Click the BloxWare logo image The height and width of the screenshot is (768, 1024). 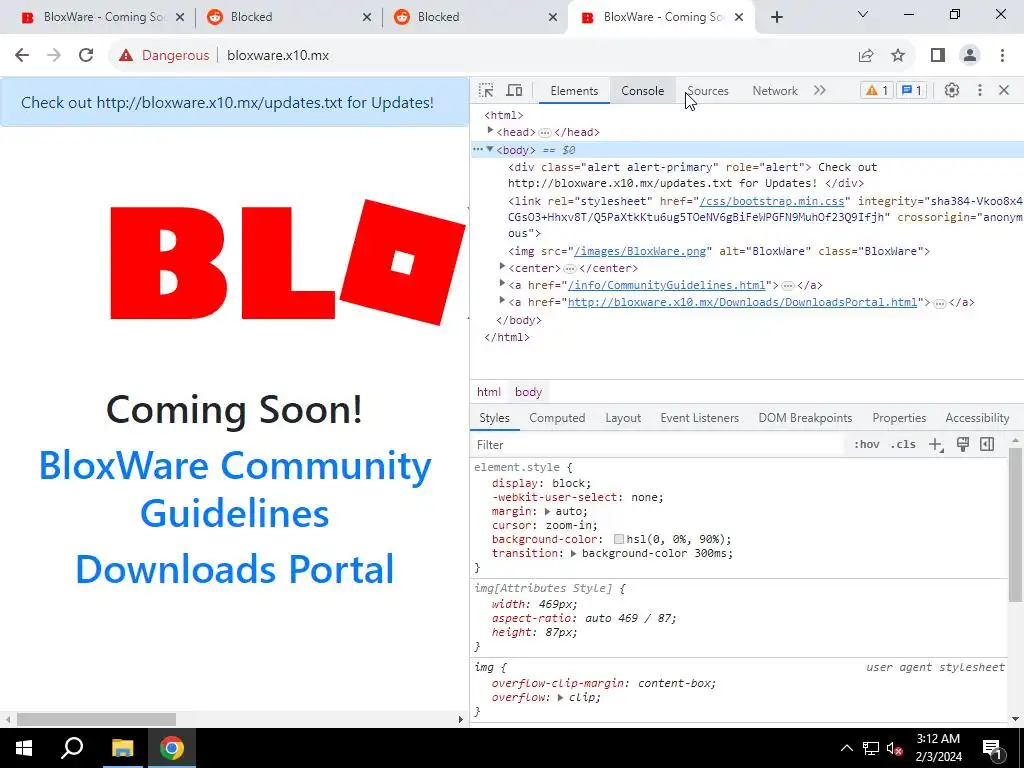[x=287, y=261]
